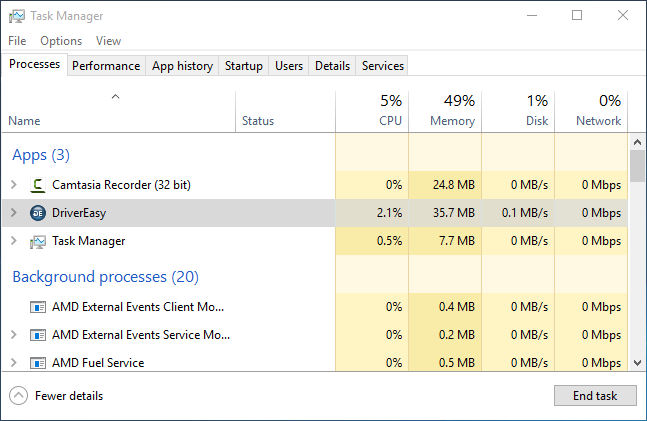This screenshot has width=647, height=421.
Task: Open the View menu
Action: 109,41
